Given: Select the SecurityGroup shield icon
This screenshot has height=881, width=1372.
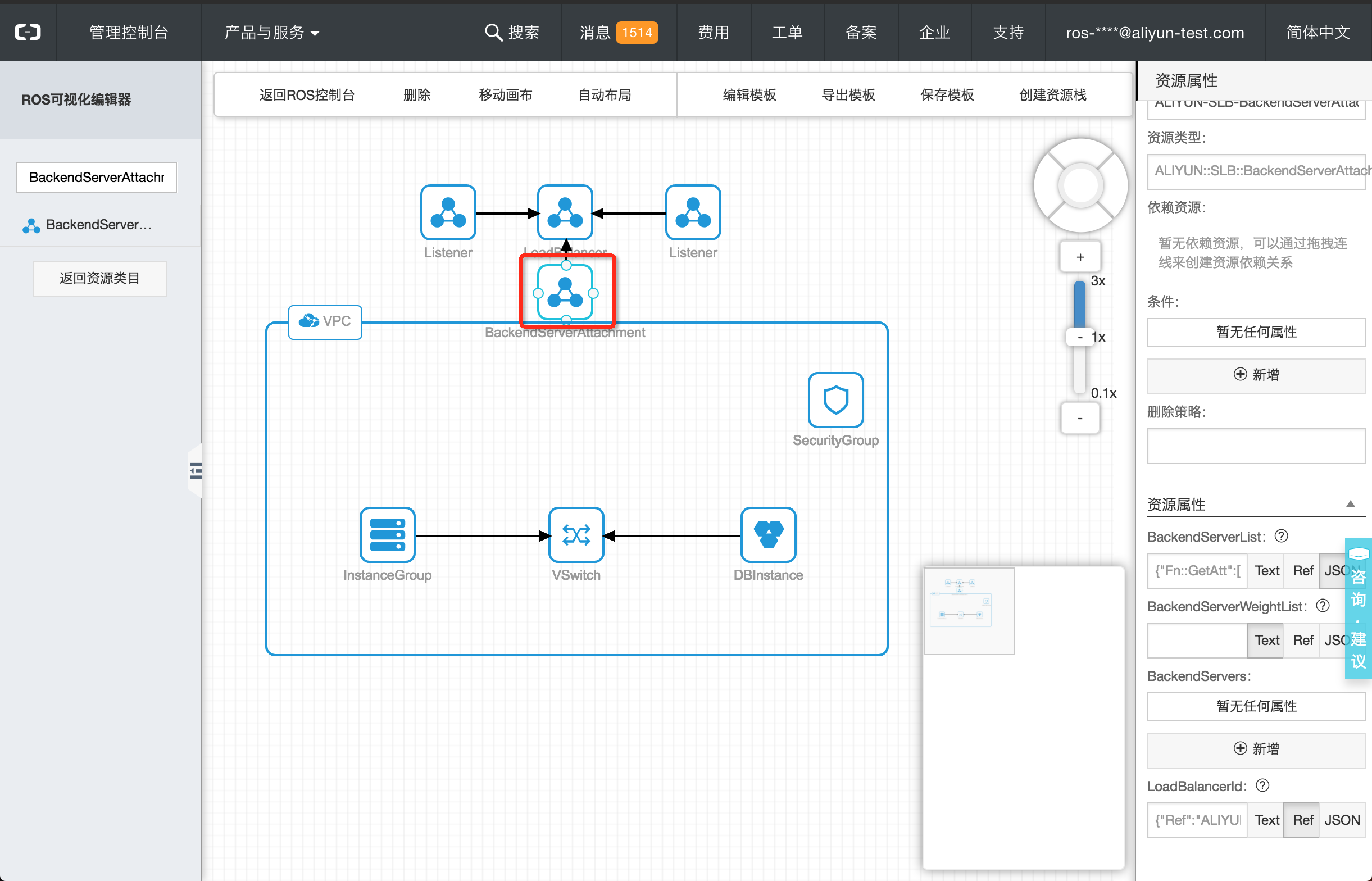Looking at the screenshot, I should [835, 400].
